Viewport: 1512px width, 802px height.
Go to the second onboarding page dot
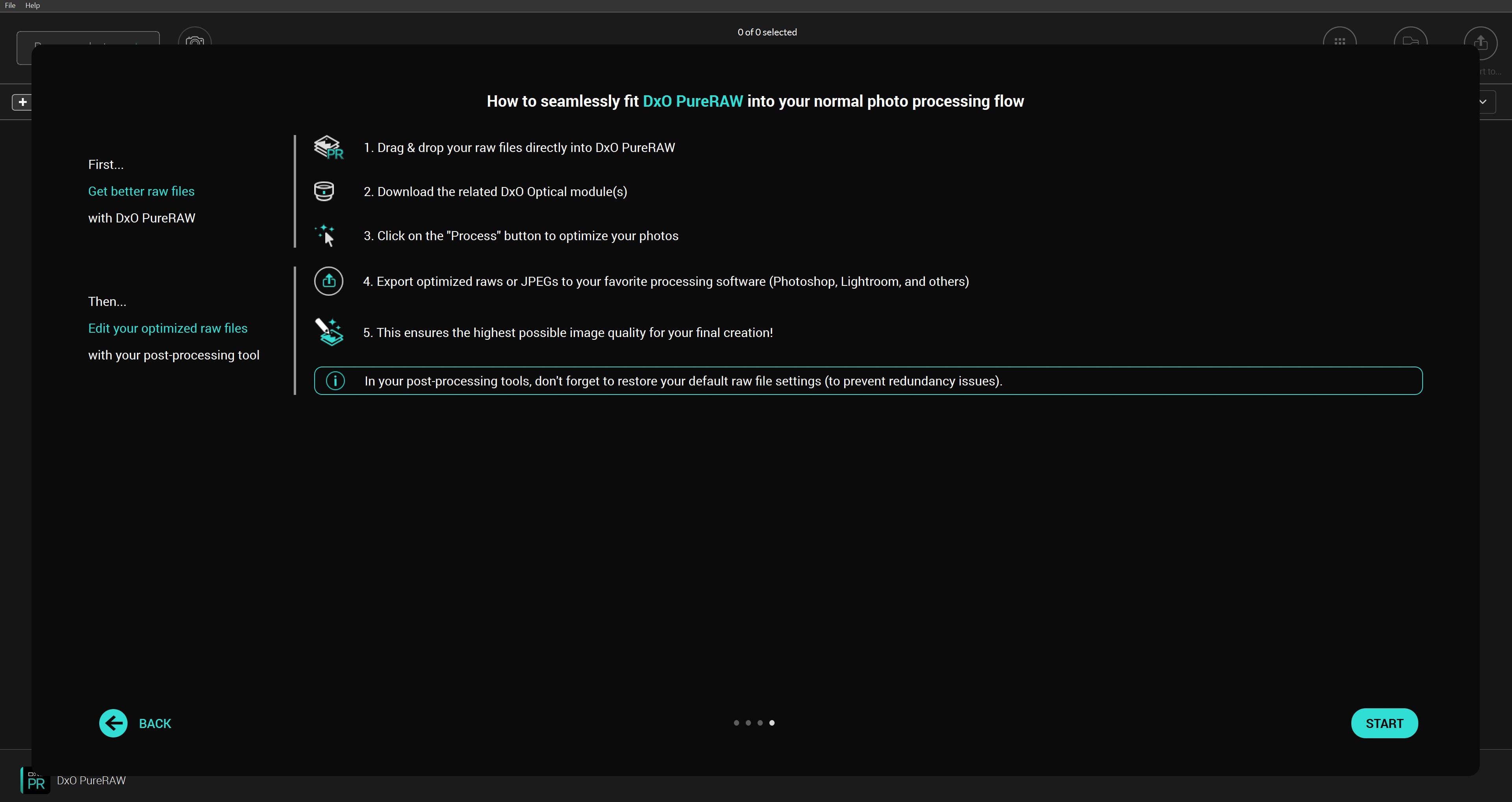pos(748,723)
